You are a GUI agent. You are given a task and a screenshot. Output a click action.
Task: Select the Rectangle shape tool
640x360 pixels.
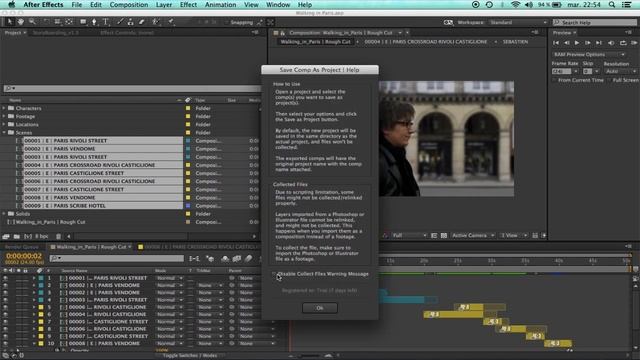[x=83, y=22]
